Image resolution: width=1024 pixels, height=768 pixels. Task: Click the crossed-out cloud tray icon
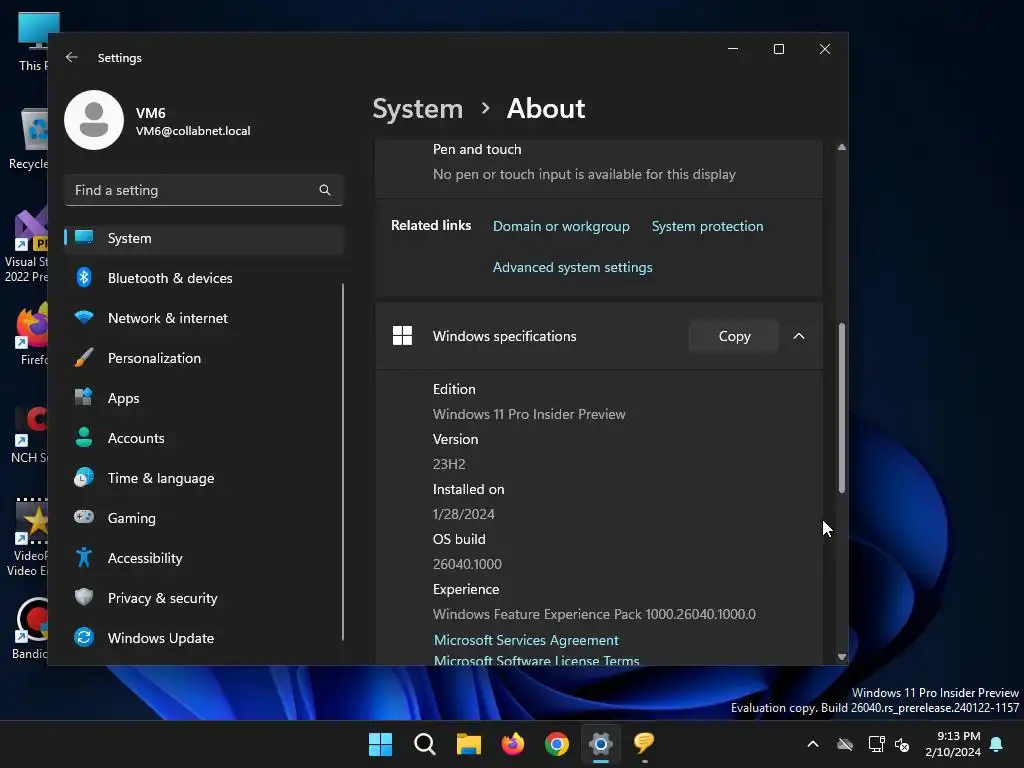[x=845, y=744]
